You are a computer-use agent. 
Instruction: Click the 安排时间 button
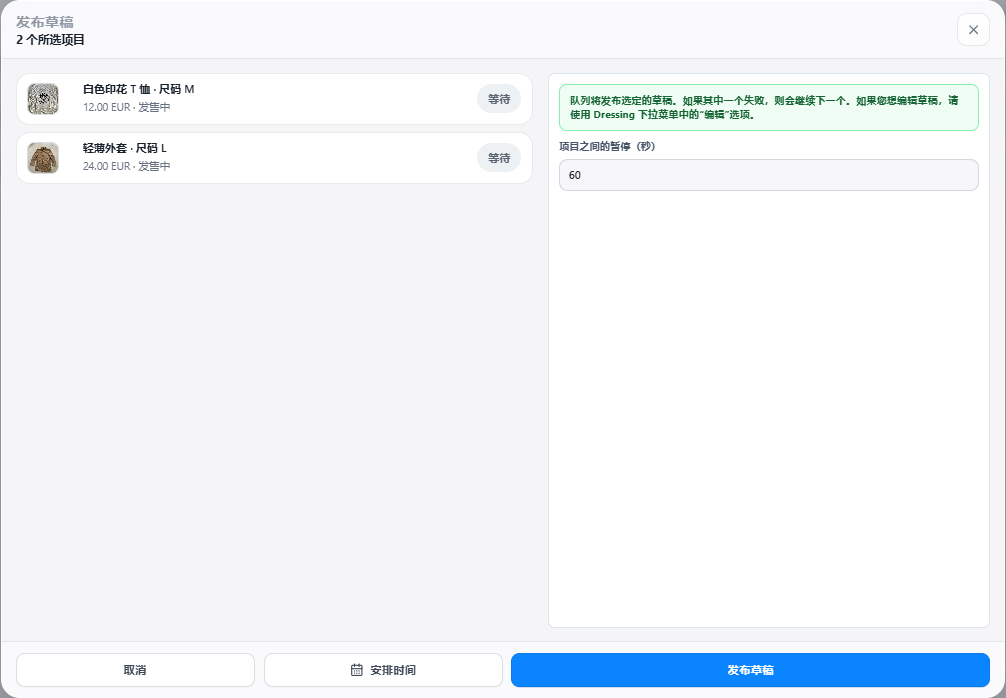tap(383, 670)
